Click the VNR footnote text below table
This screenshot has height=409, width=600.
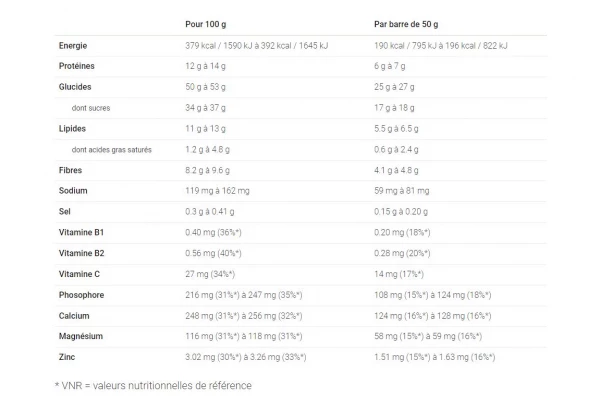coord(153,385)
